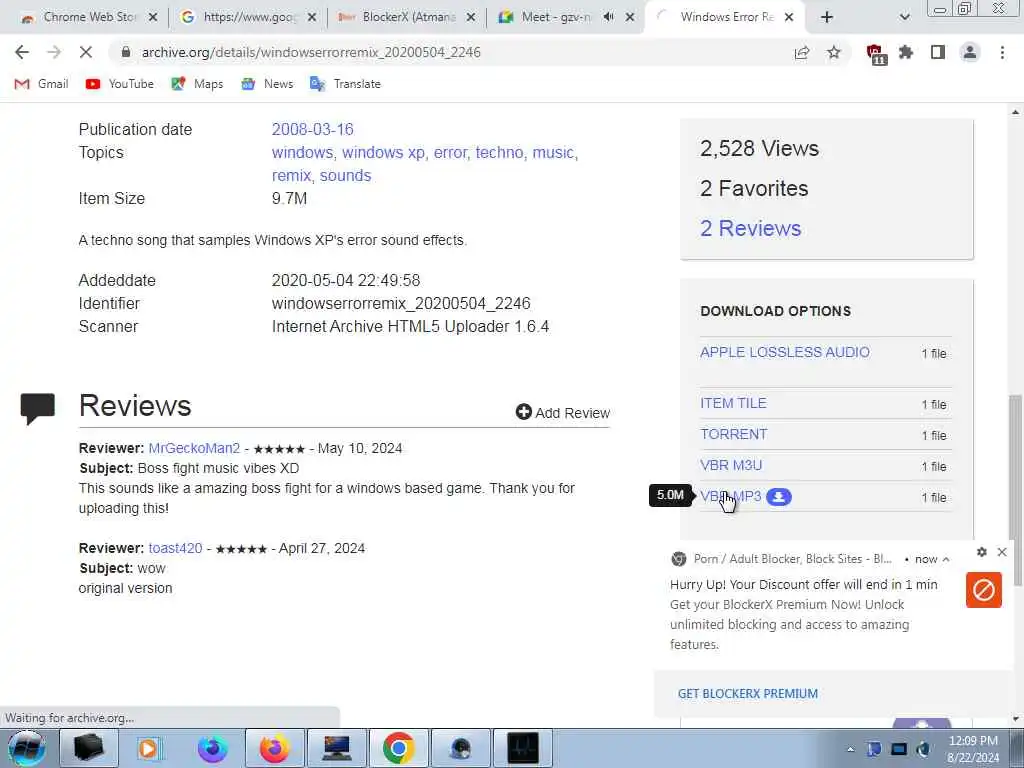Open the remix topic link
The height and width of the screenshot is (768, 1024).
[x=291, y=176]
